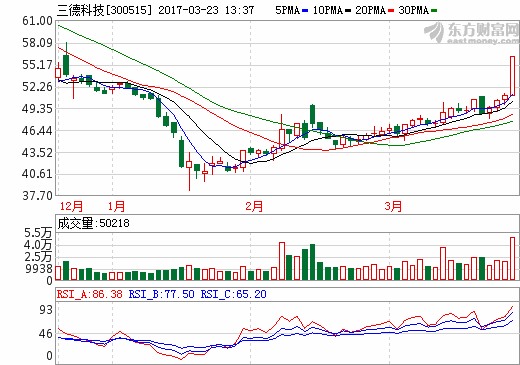Click the 4.0万 volume axis label
The image size is (520, 365).
point(39,245)
